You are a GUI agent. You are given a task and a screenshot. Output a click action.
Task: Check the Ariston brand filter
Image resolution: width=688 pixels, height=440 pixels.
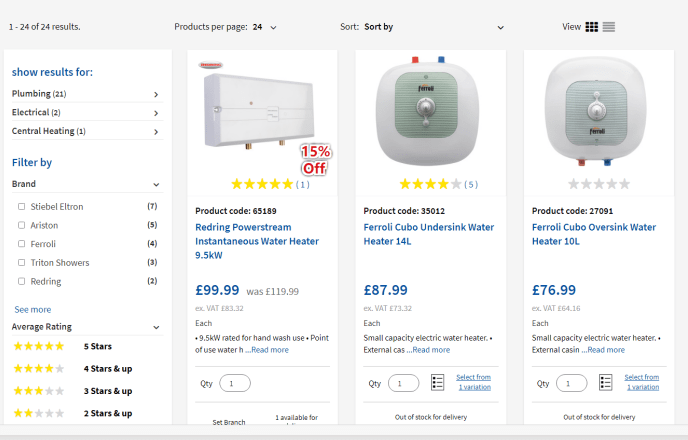pos(22,225)
